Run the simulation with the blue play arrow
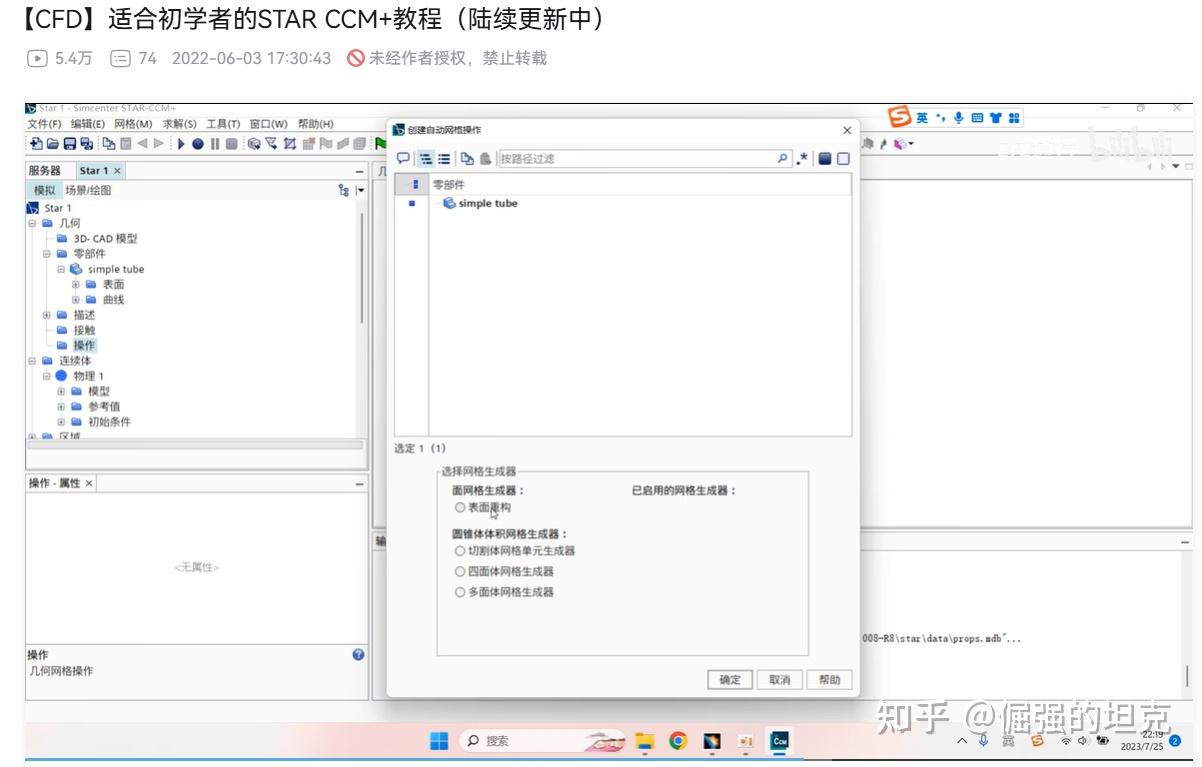This screenshot has width=1202, height=767. tap(181, 144)
